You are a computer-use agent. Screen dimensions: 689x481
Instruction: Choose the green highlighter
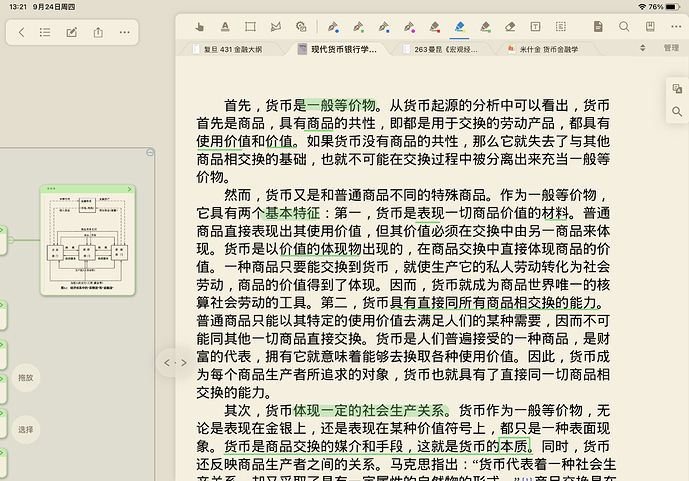[x=485, y=27]
